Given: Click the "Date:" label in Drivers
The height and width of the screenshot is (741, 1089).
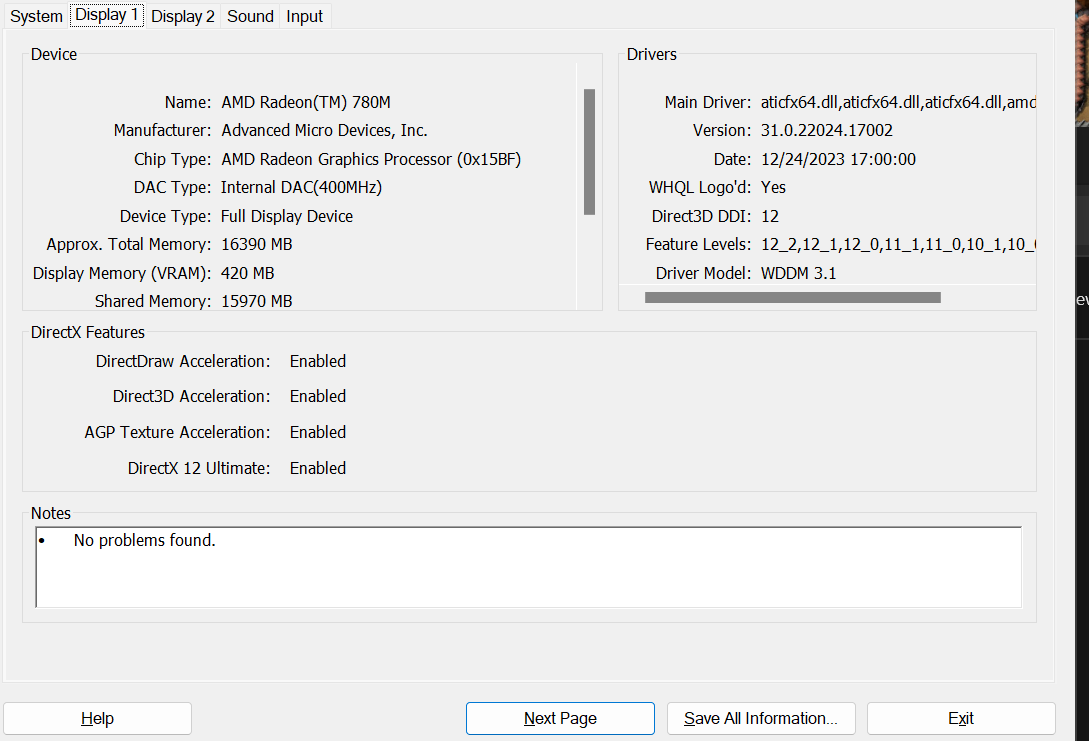Looking at the screenshot, I should pyautogui.click(x=733, y=159).
